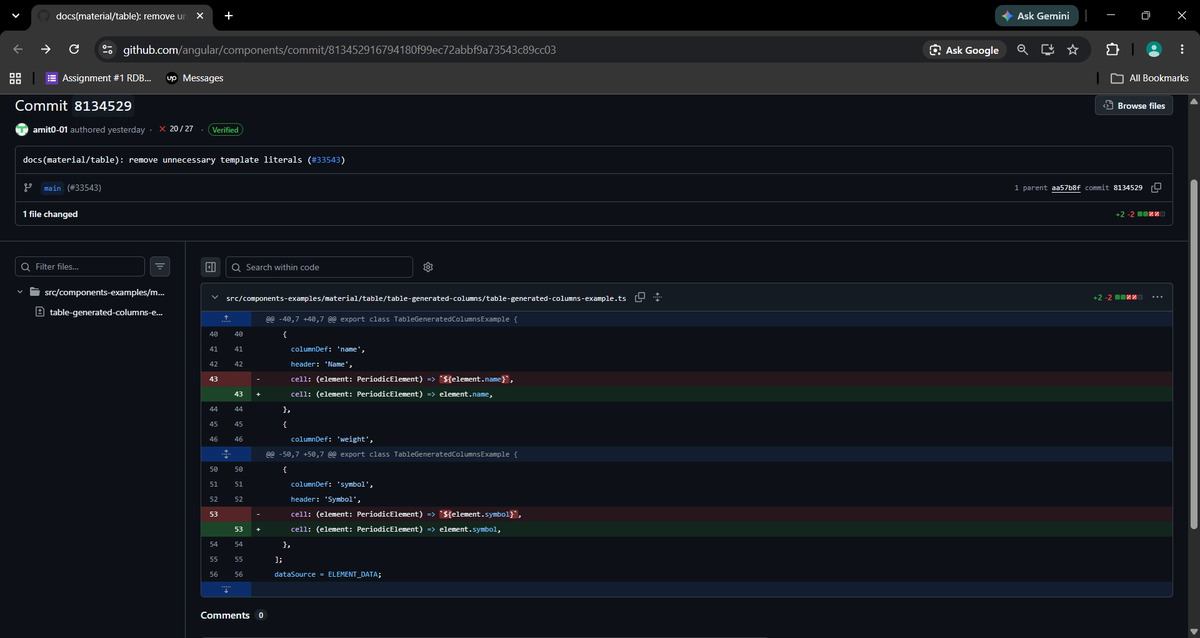Click the Comments heading
The width and height of the screenshot is (1200, 638).
pos(225,615)
